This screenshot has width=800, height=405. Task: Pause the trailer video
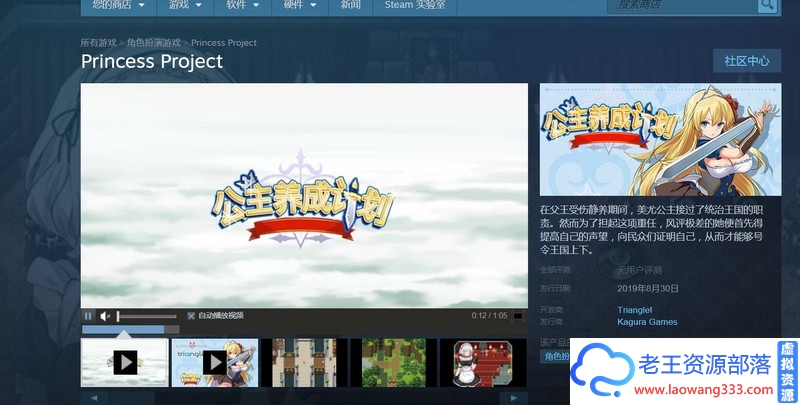tap(88, 316)
